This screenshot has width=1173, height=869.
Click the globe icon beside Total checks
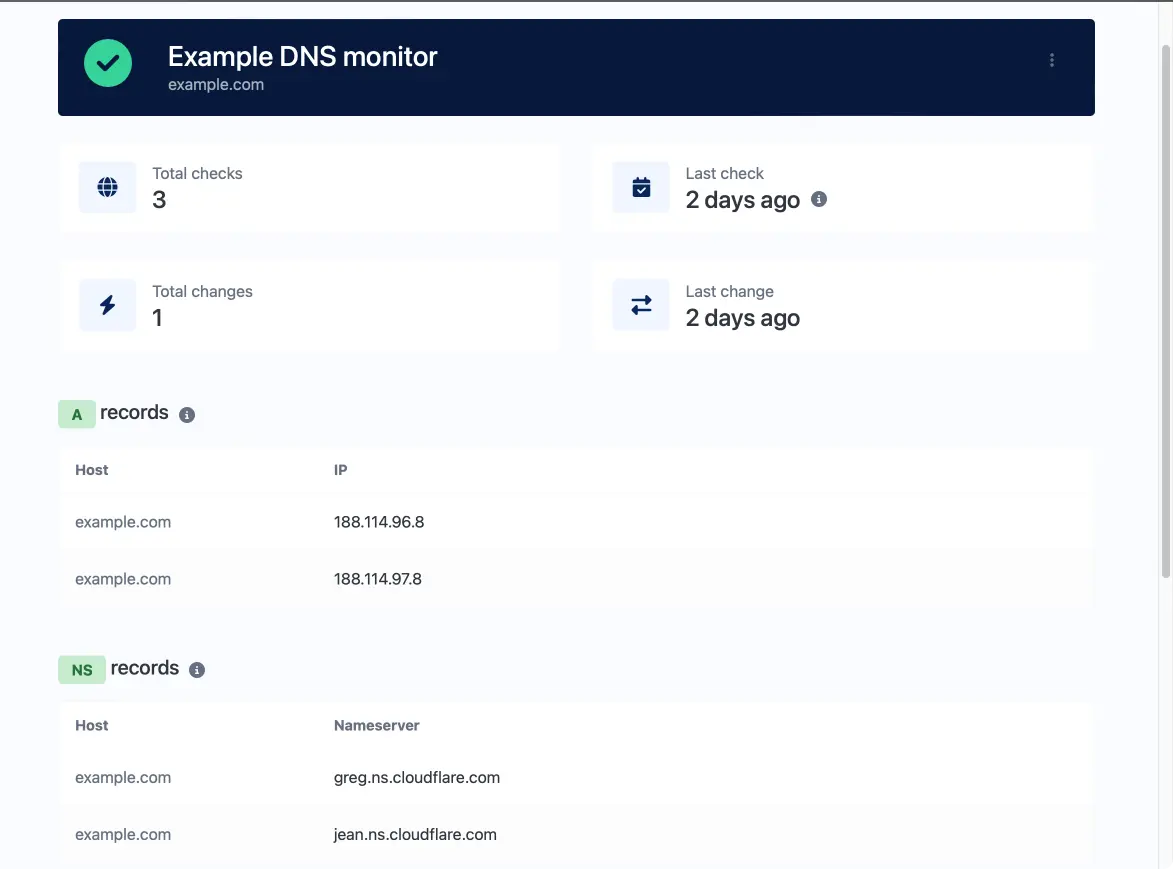click(108, 188)
